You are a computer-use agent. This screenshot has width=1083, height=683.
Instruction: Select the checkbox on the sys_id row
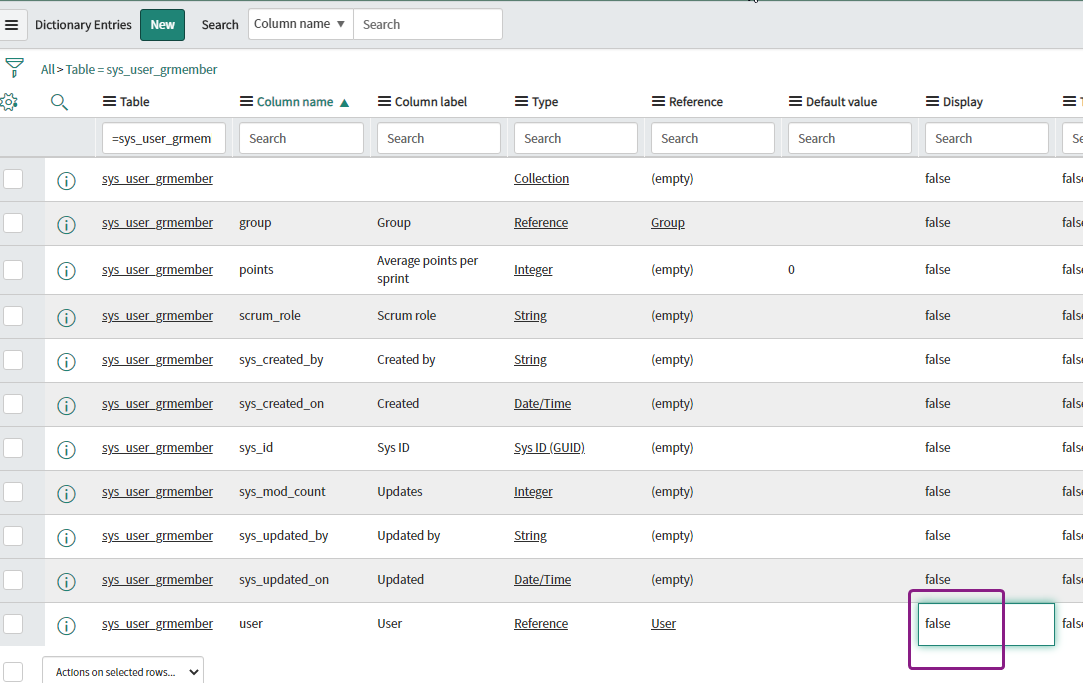[x=14, y=448]
